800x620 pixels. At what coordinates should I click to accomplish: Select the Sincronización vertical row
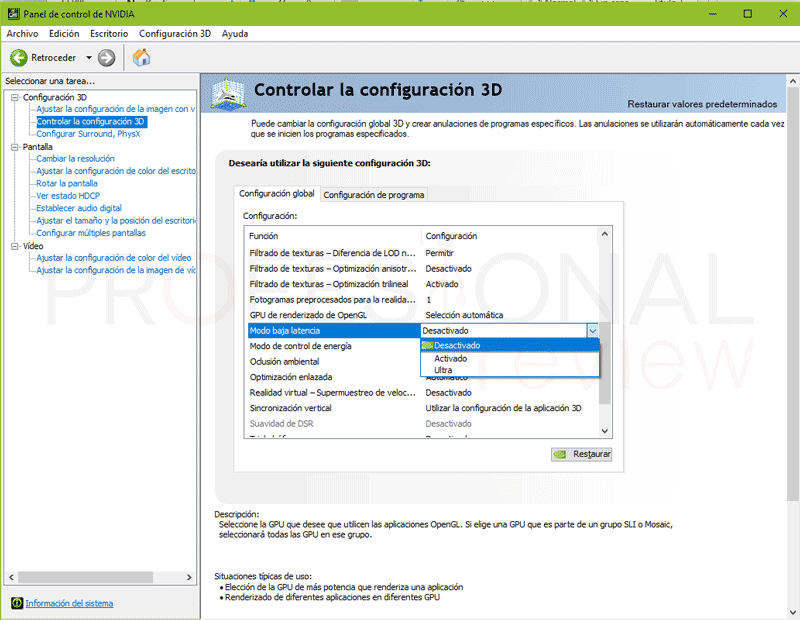click(423, 408)
